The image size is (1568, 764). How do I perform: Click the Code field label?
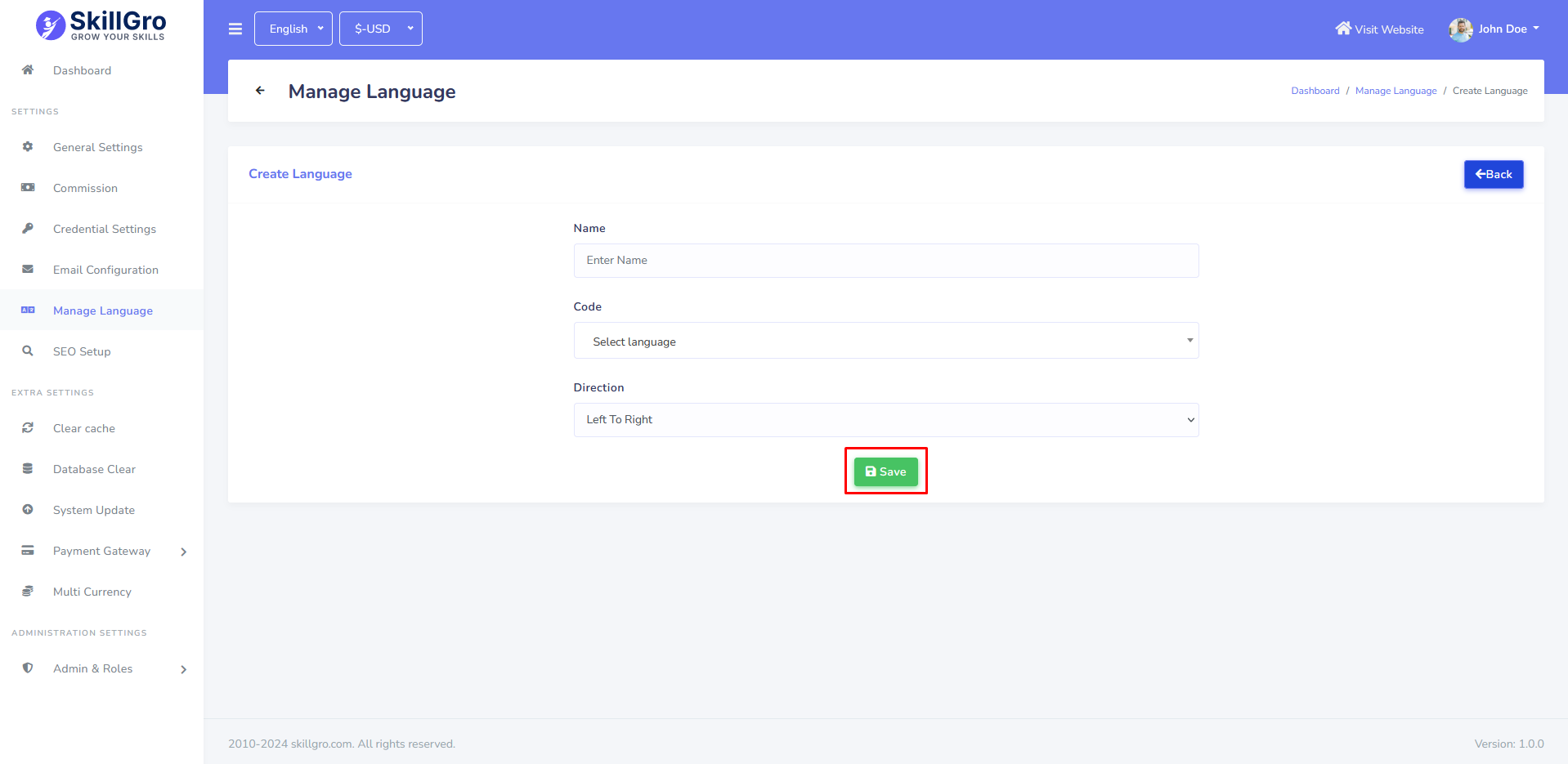click(x=587, y=306)
